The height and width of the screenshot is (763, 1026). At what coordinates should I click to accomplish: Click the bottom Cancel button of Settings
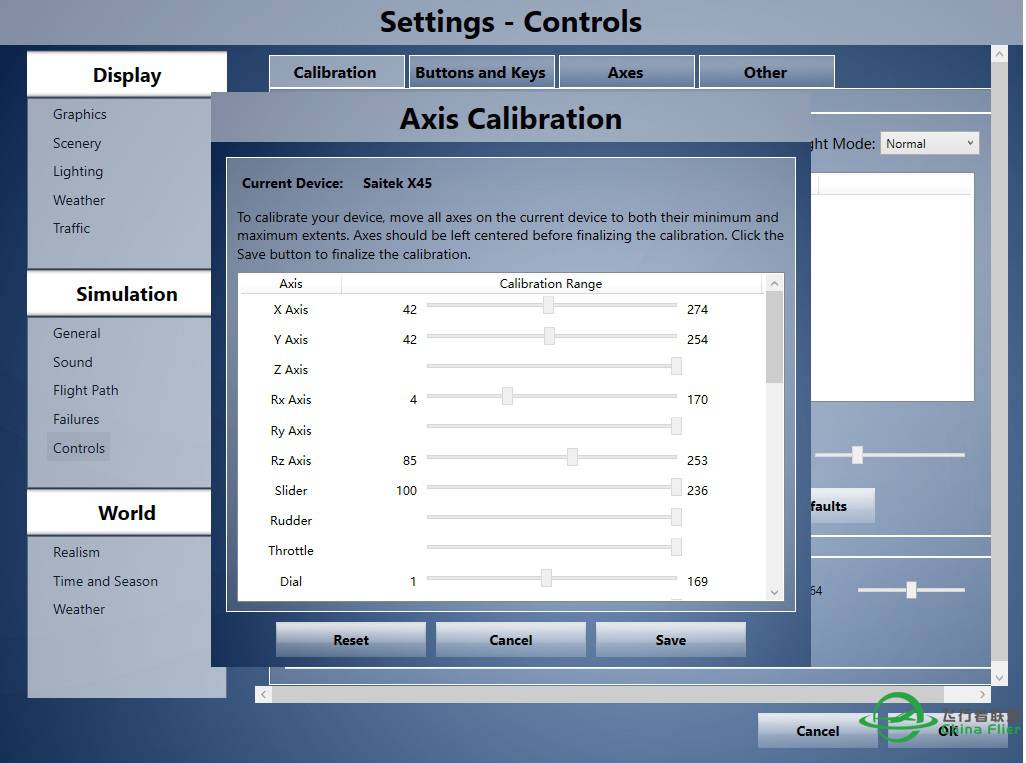(817, 731)
